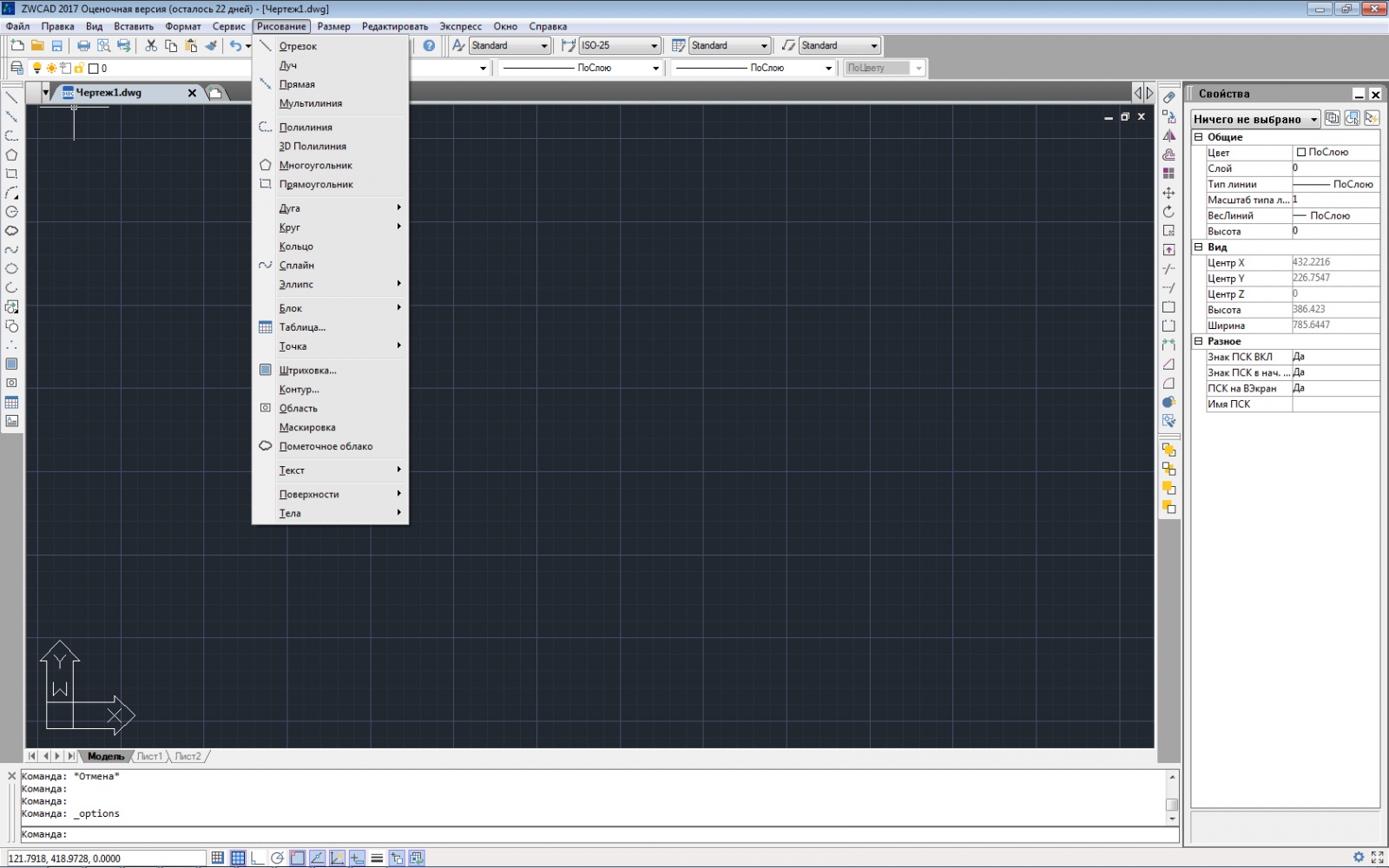Toggle Grid display in the status bar
The height and width of the screenshot is (868, 1389).
238,858
